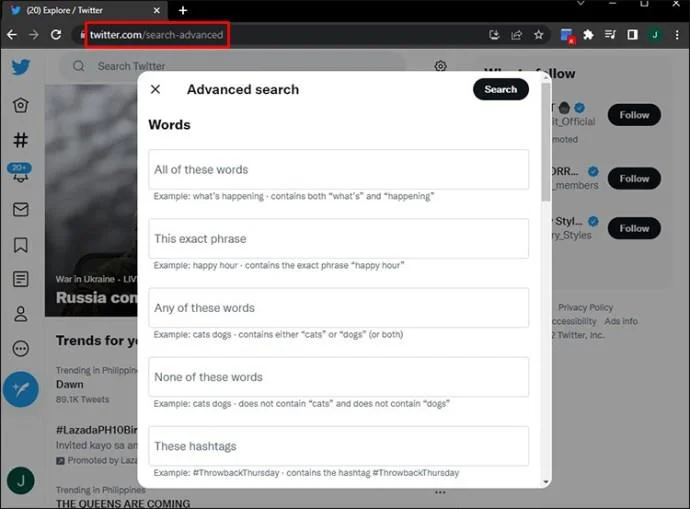690x509 pixels.
Task: Click the blue compose Tweet button
Action: pyautogui.click(x=21, y=389)
